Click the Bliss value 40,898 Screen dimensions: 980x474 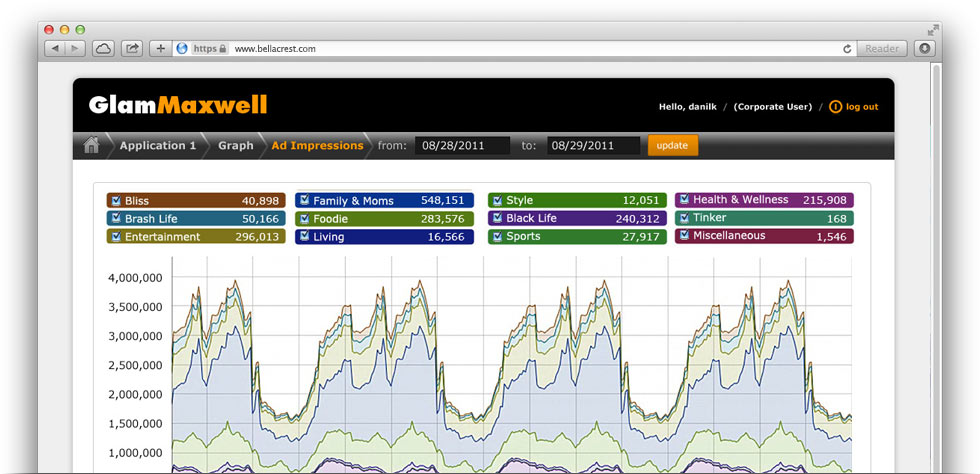click(261, 201)
